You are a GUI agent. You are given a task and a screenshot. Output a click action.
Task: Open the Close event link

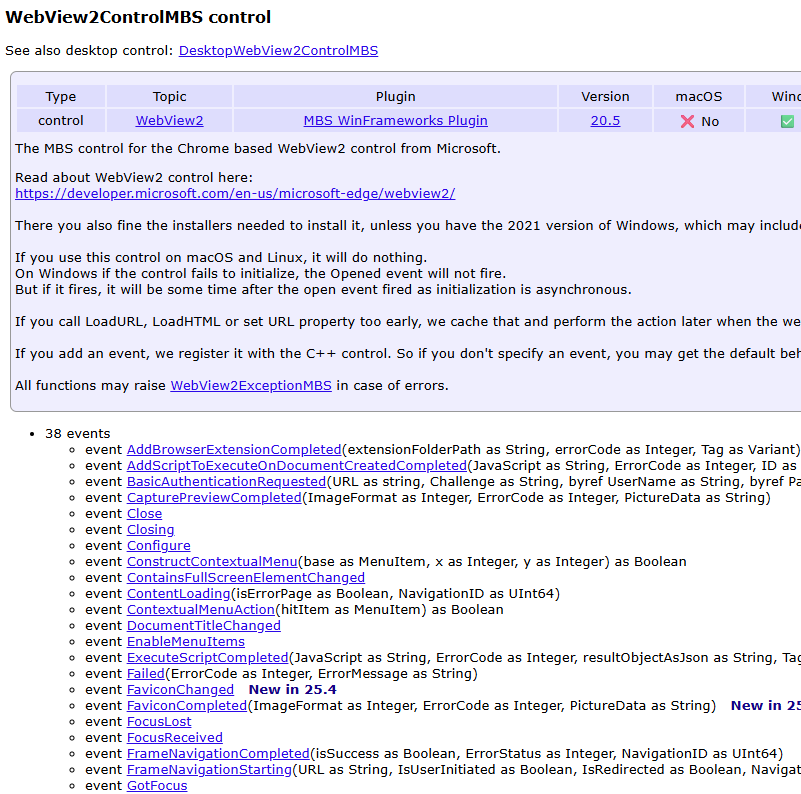click(144, 514)
